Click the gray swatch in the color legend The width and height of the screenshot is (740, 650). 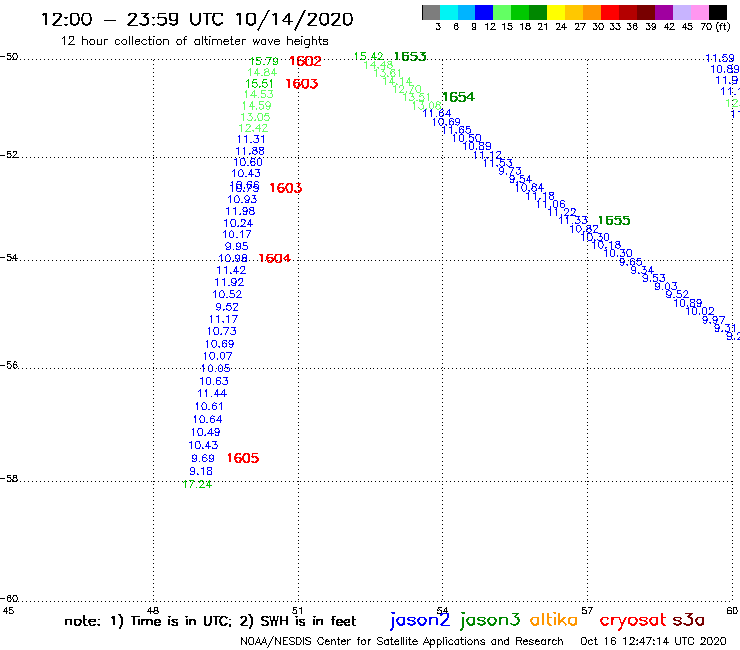[431, 12]
